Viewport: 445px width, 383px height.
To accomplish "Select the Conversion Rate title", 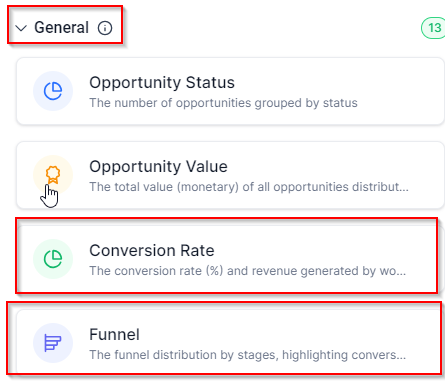I will click(152, 250).
